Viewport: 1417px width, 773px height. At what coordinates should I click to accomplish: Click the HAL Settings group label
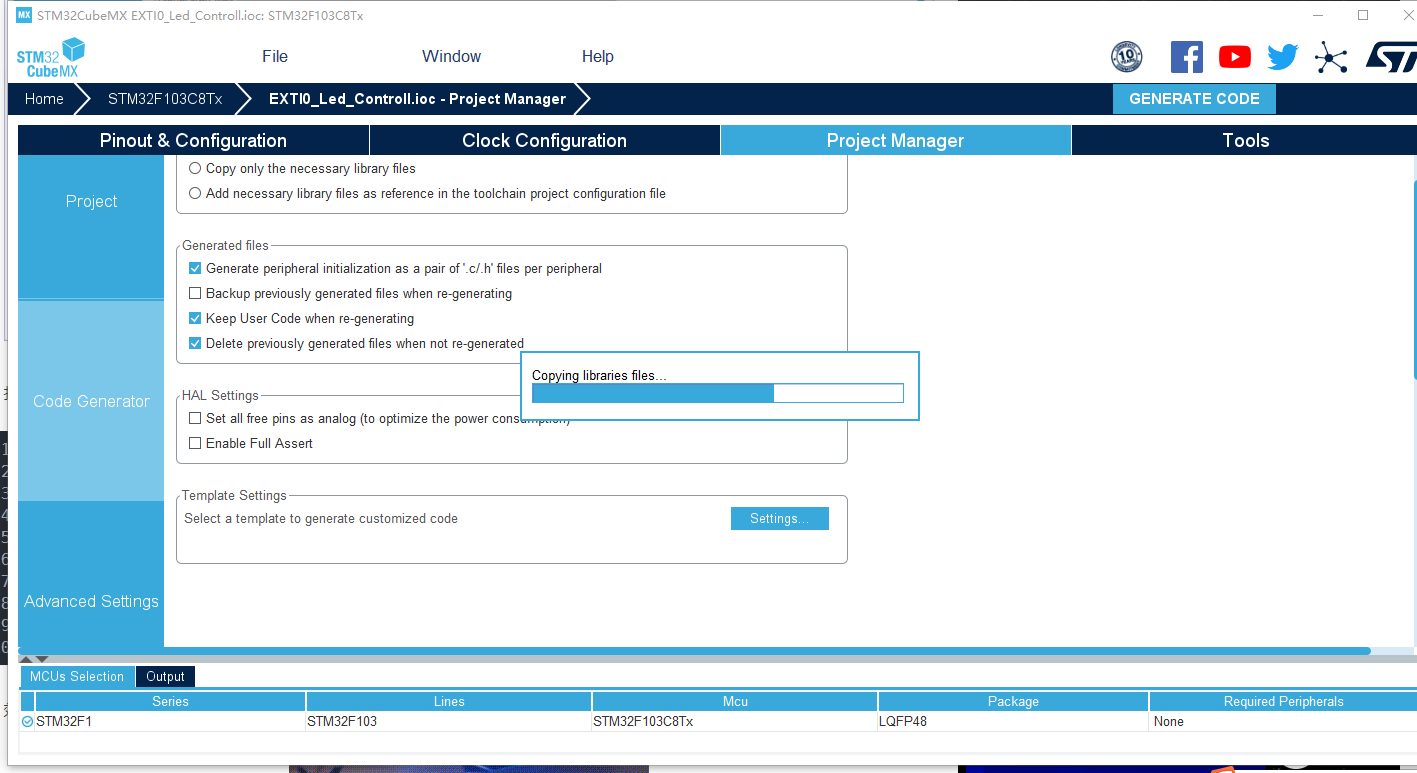coord(220,395)
